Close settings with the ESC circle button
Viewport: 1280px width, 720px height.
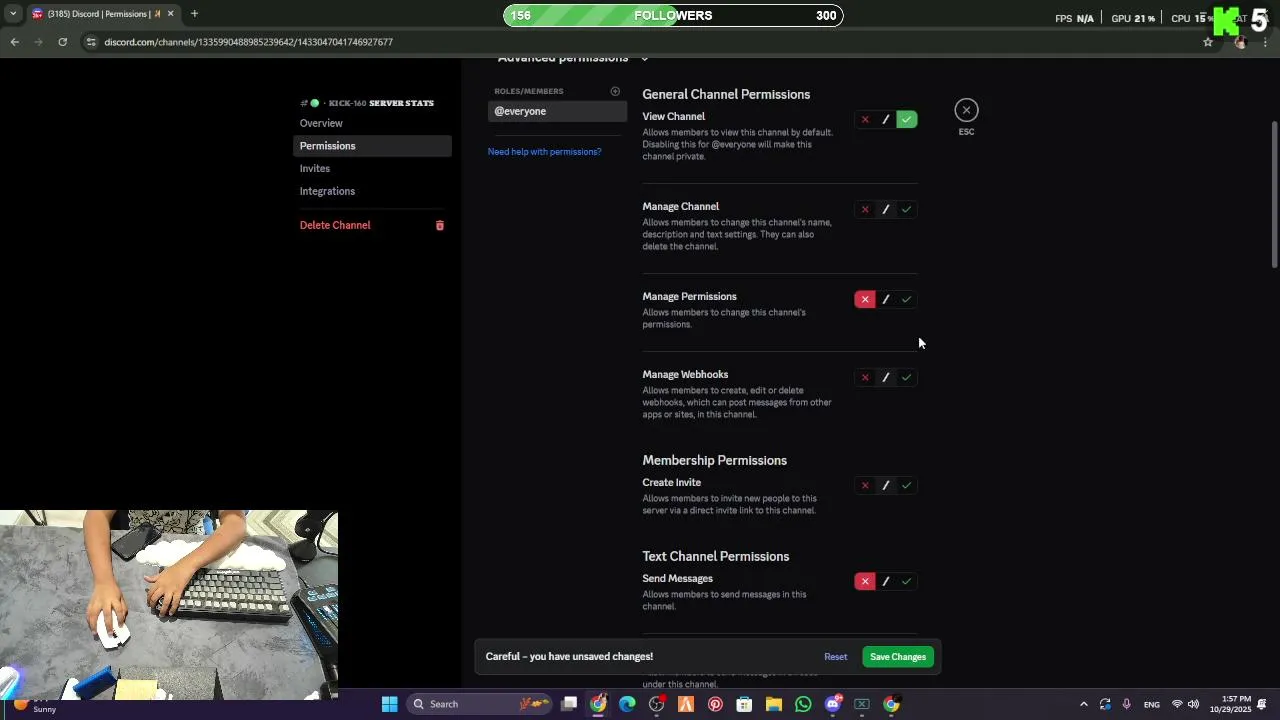966,110
